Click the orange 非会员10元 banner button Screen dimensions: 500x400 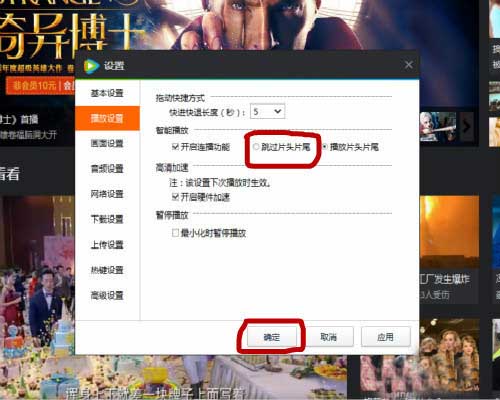41,86
